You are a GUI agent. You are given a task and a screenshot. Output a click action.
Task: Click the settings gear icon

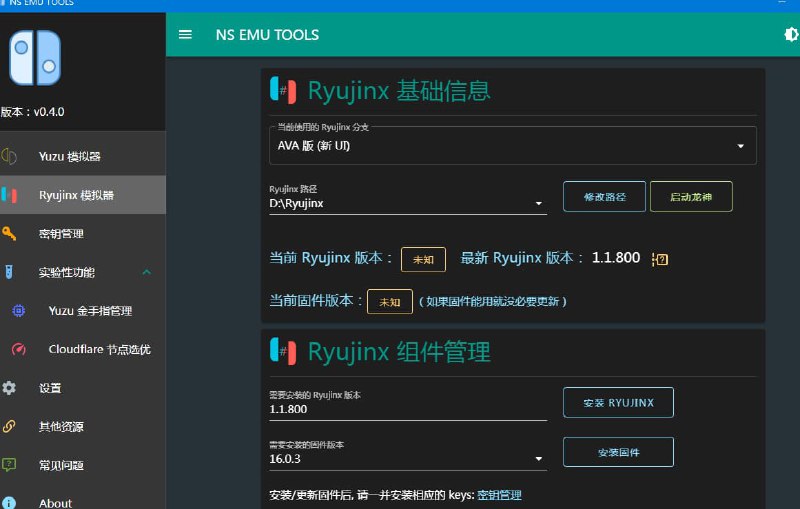pos(9,388)
